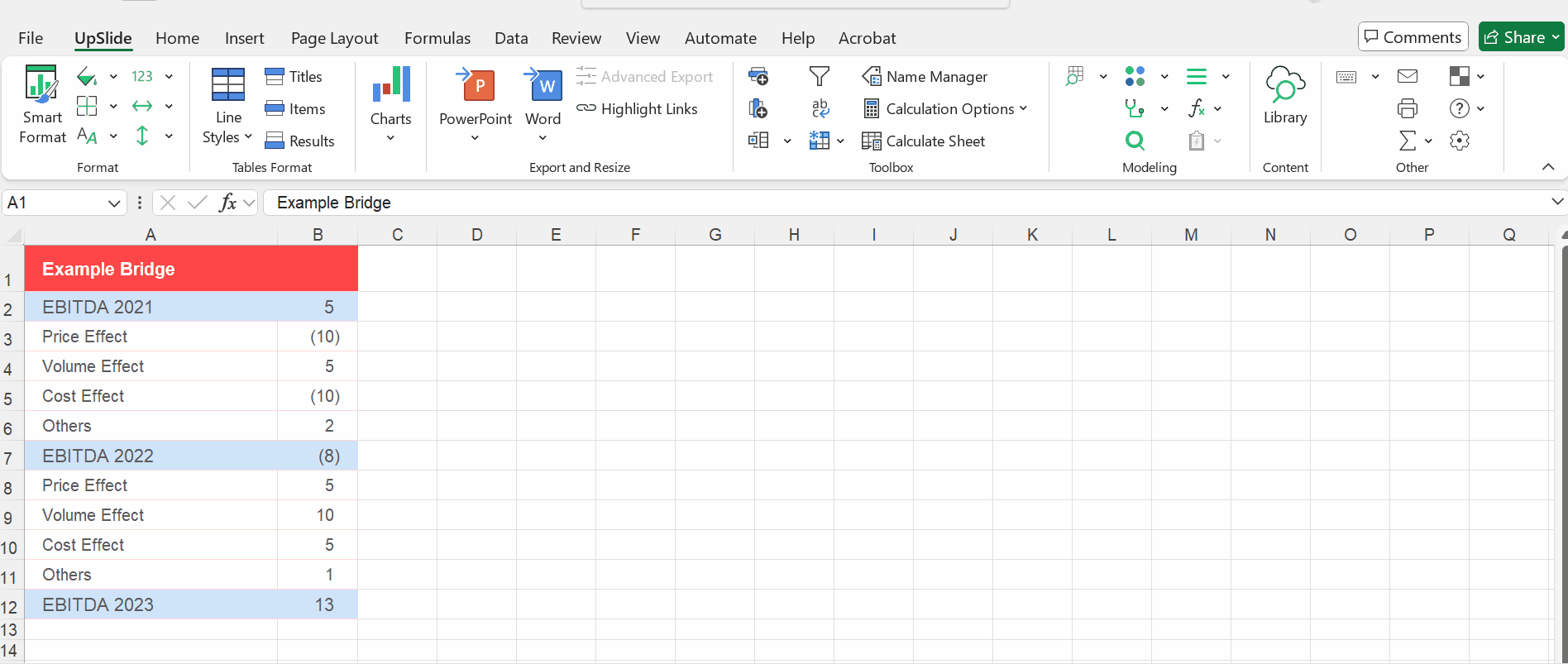Click the Insert Function fx button
1568x664 pixels.
[227, 203]
